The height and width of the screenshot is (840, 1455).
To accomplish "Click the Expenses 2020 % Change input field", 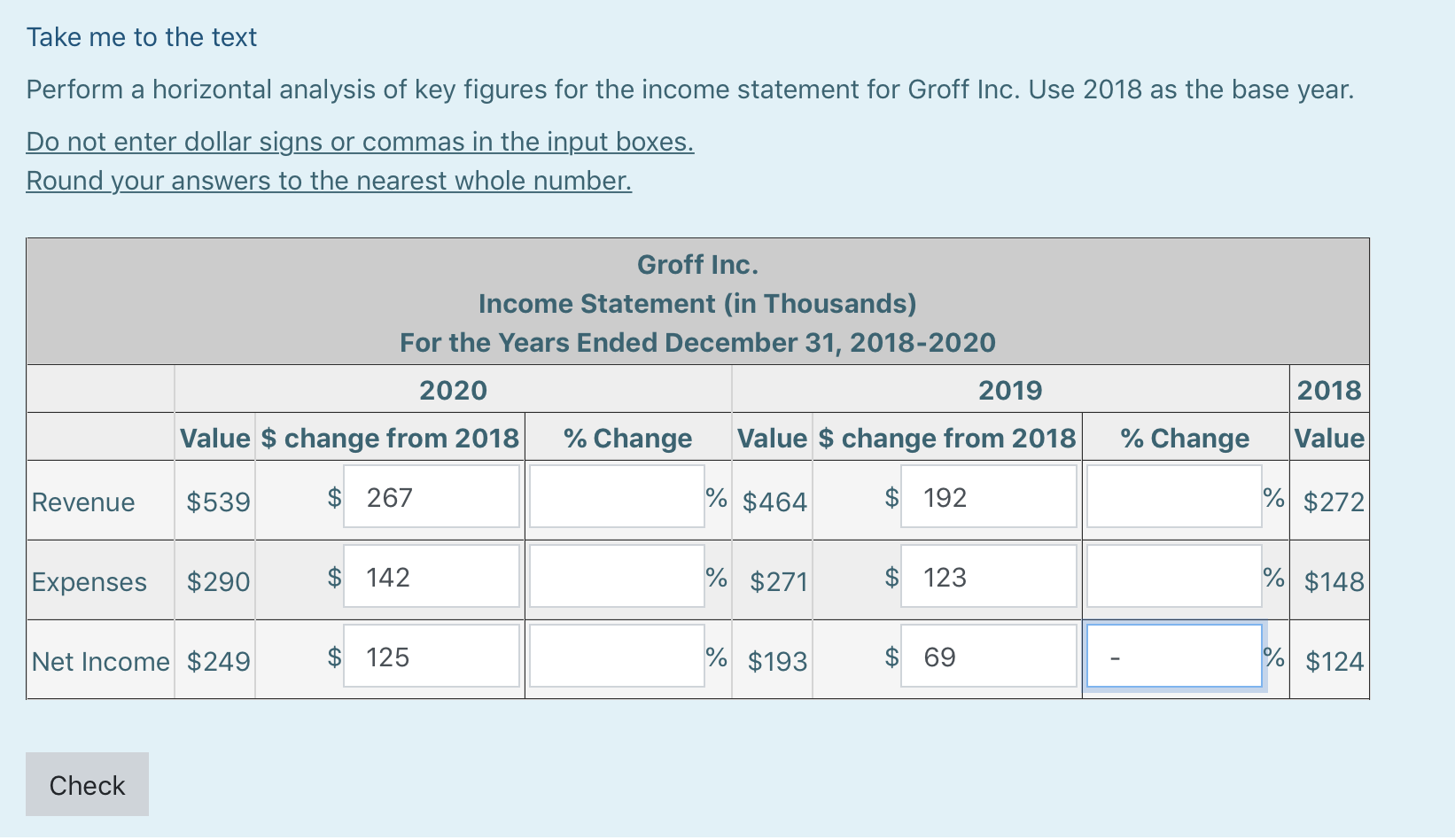I will click(x=615, y=576).
